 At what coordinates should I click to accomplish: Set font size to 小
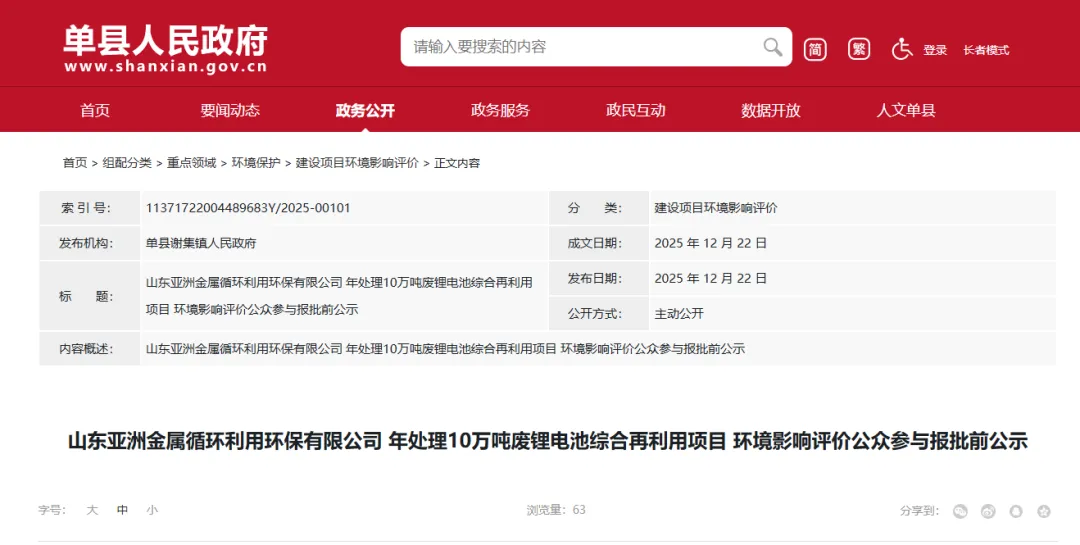152,511
